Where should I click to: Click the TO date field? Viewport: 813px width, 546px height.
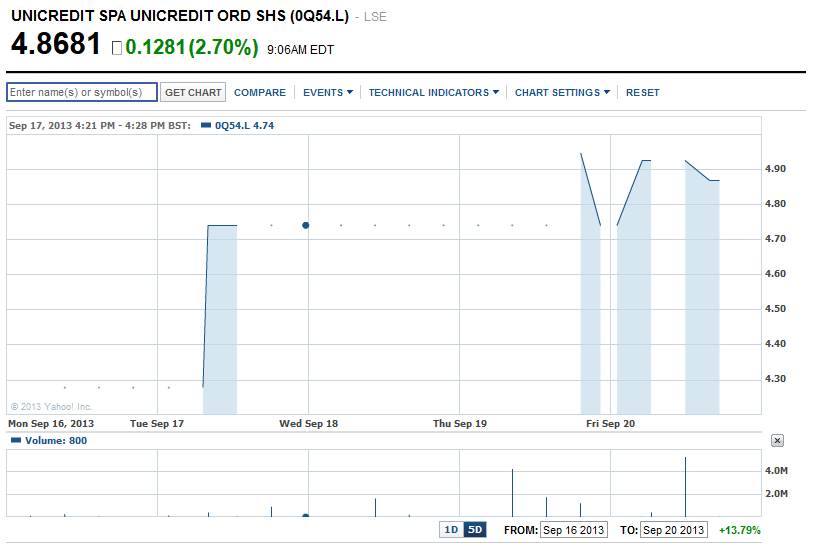[674, 530]
